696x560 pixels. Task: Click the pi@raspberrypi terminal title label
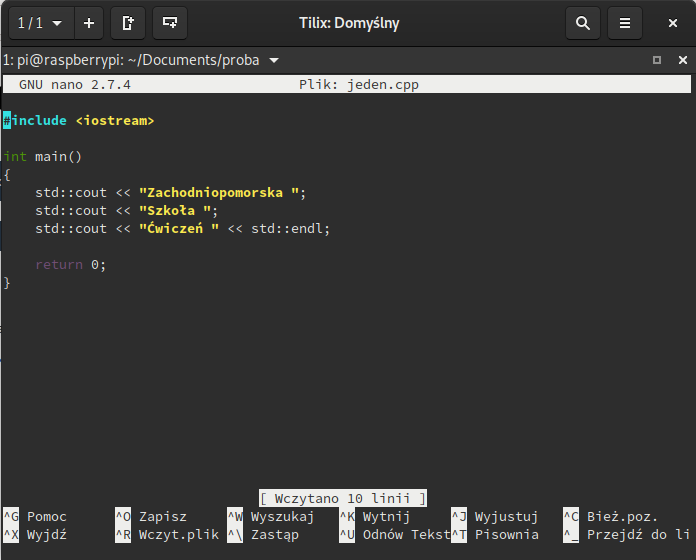coord(130,60)
